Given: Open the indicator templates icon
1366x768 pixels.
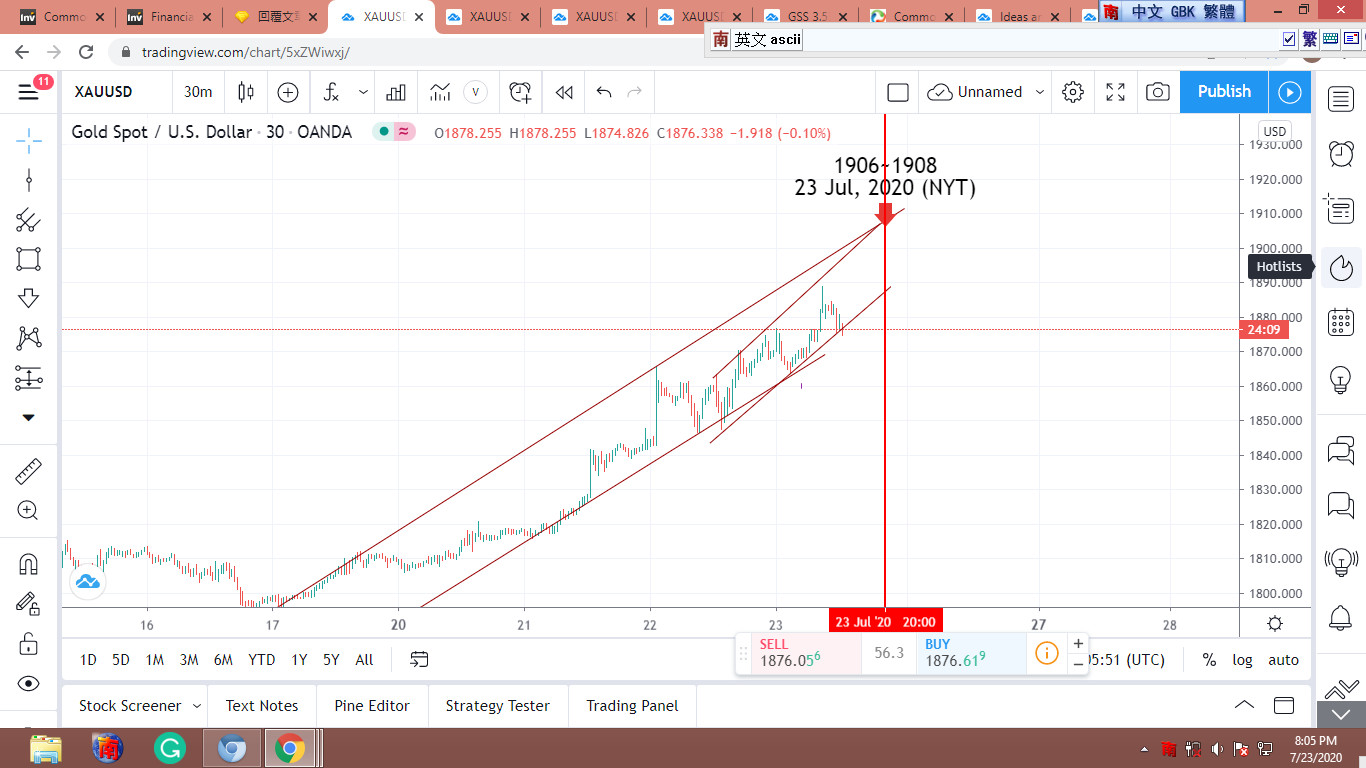Looking at the screenshot, I should coord(440,92).
